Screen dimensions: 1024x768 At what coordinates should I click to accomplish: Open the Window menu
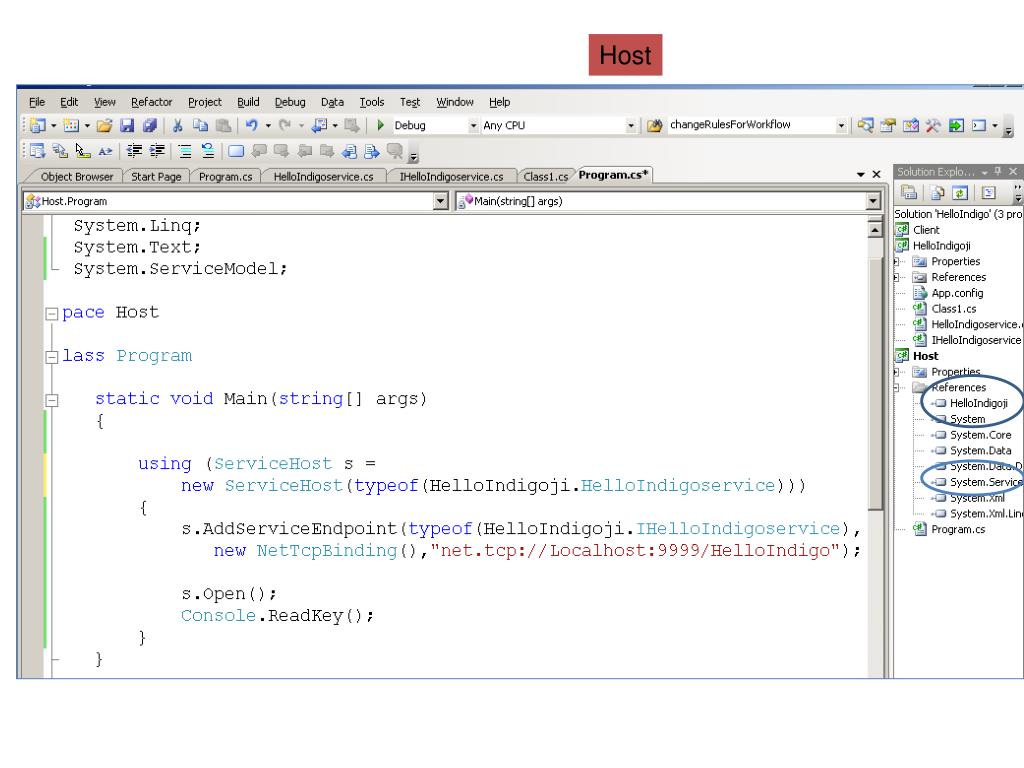455,103
